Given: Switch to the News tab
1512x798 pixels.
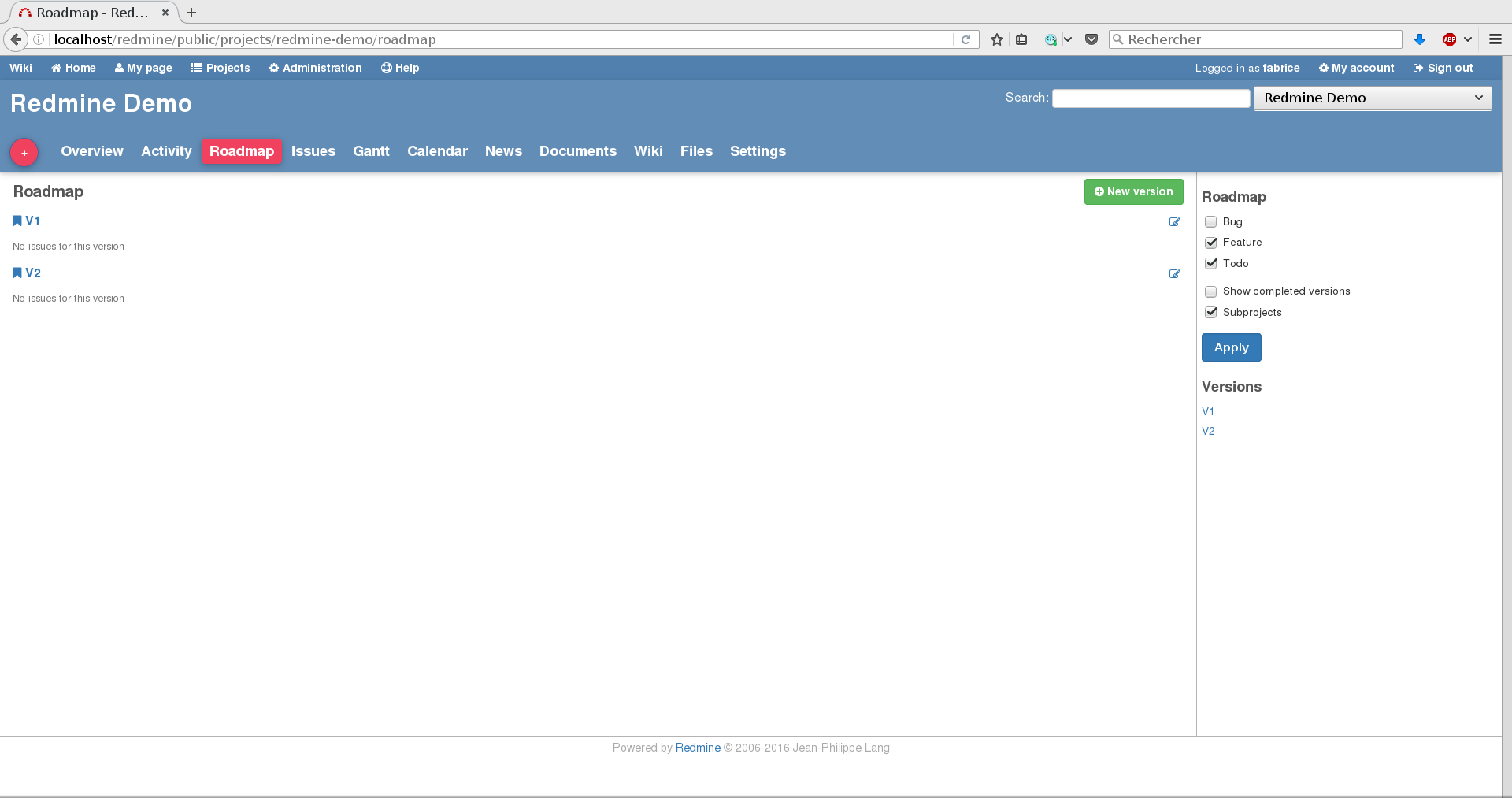Looking at the screenshot, I should (x=503, y=151).
